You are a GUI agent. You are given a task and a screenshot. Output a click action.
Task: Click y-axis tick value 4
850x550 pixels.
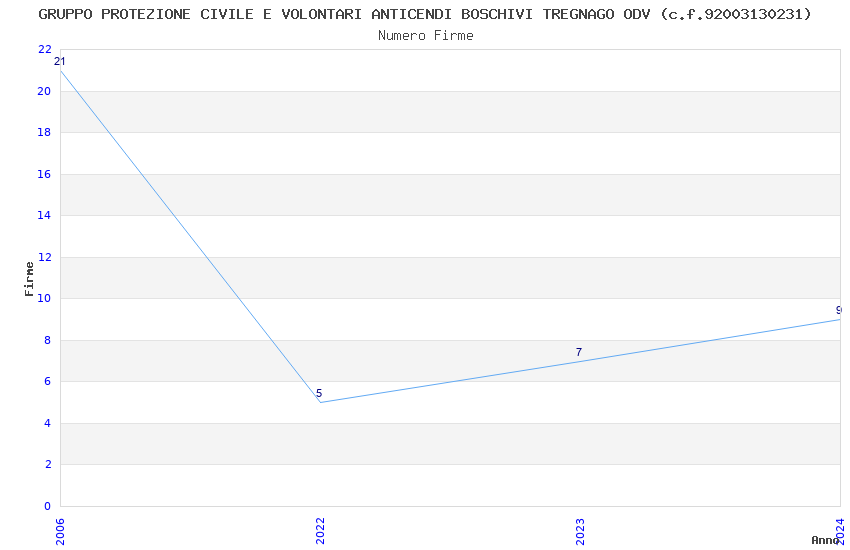48,423
